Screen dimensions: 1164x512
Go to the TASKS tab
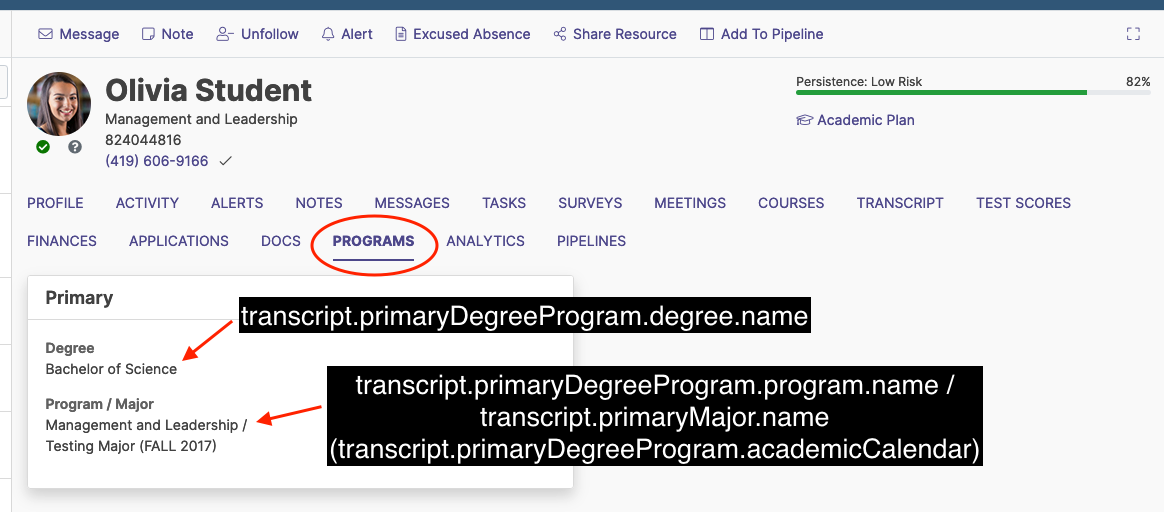click(504, 203)
